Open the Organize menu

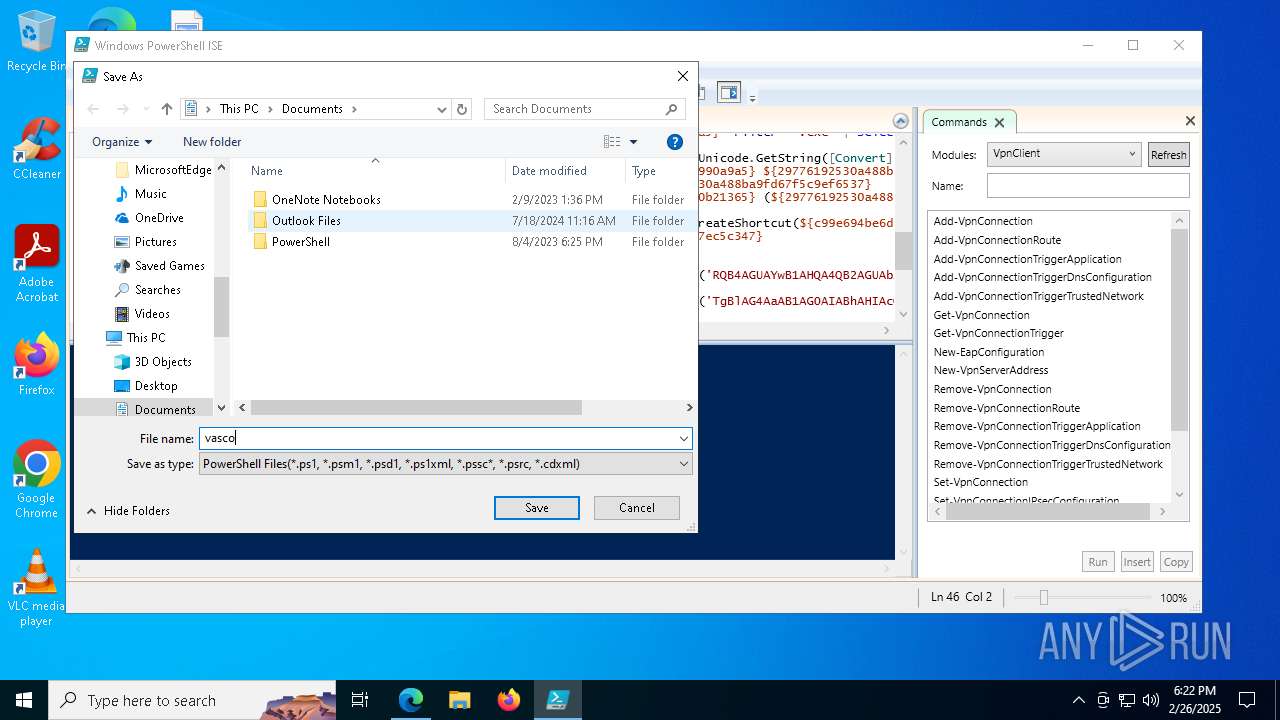pyautogui.click(x=122, y=142)
